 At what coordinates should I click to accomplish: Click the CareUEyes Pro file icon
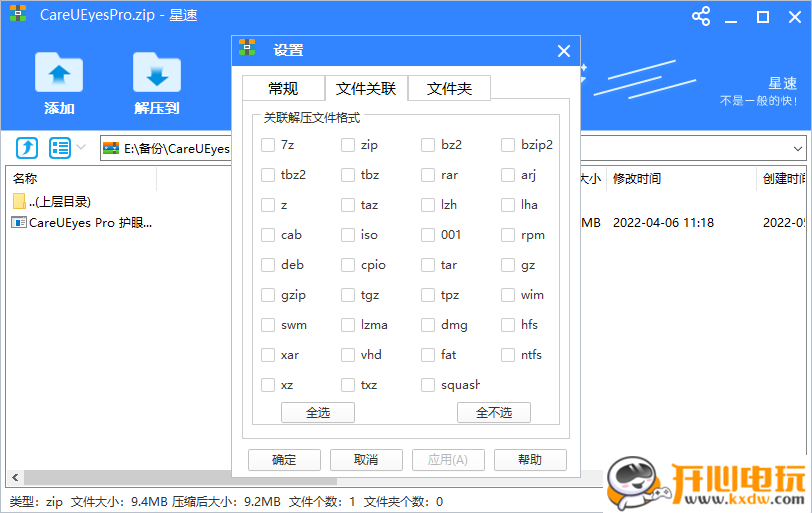point(19,223)
